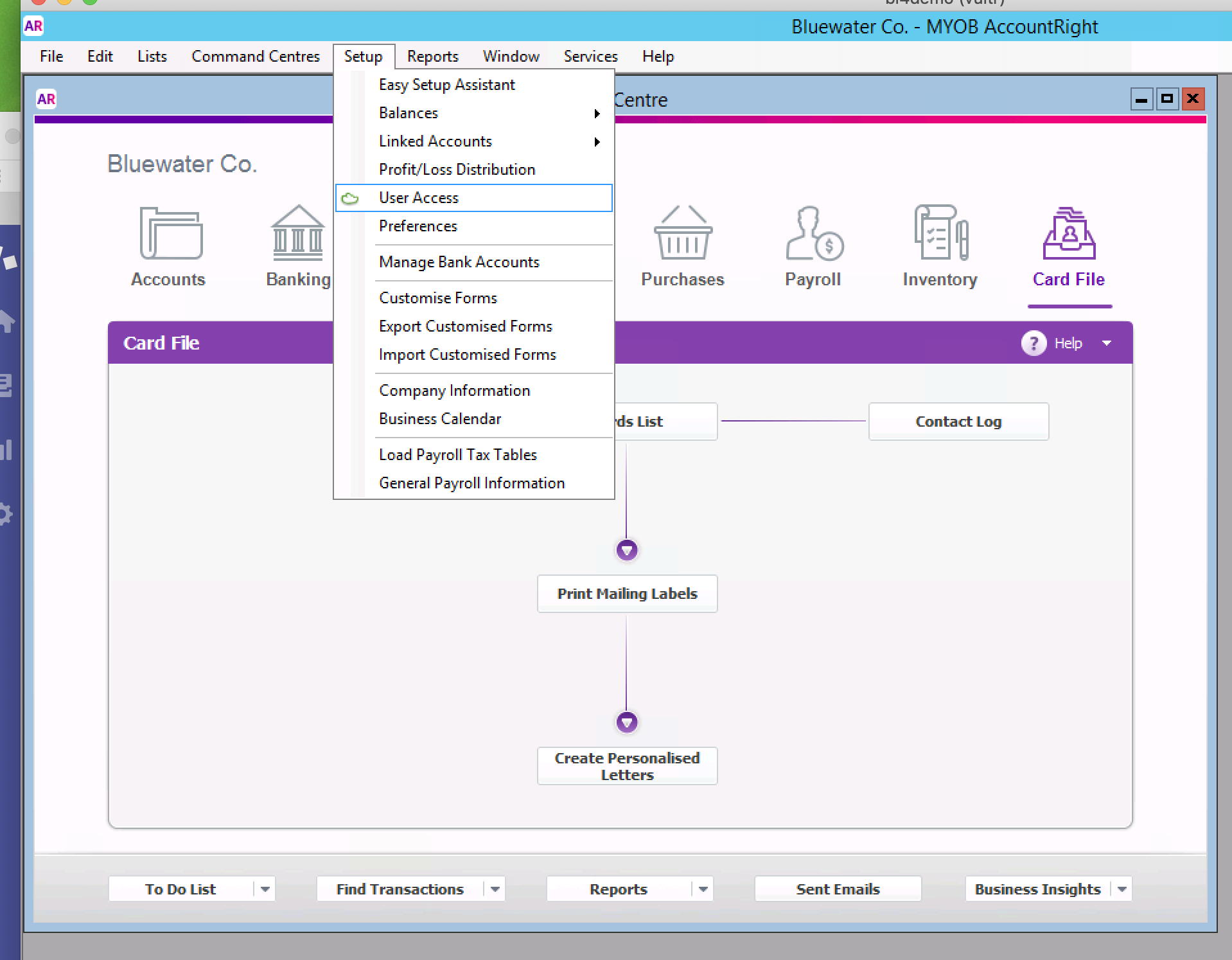Viewport: 1232px width, 960px height.
Task: Click the bar chart icon in left sidebar
Action: tap(6, 450)
